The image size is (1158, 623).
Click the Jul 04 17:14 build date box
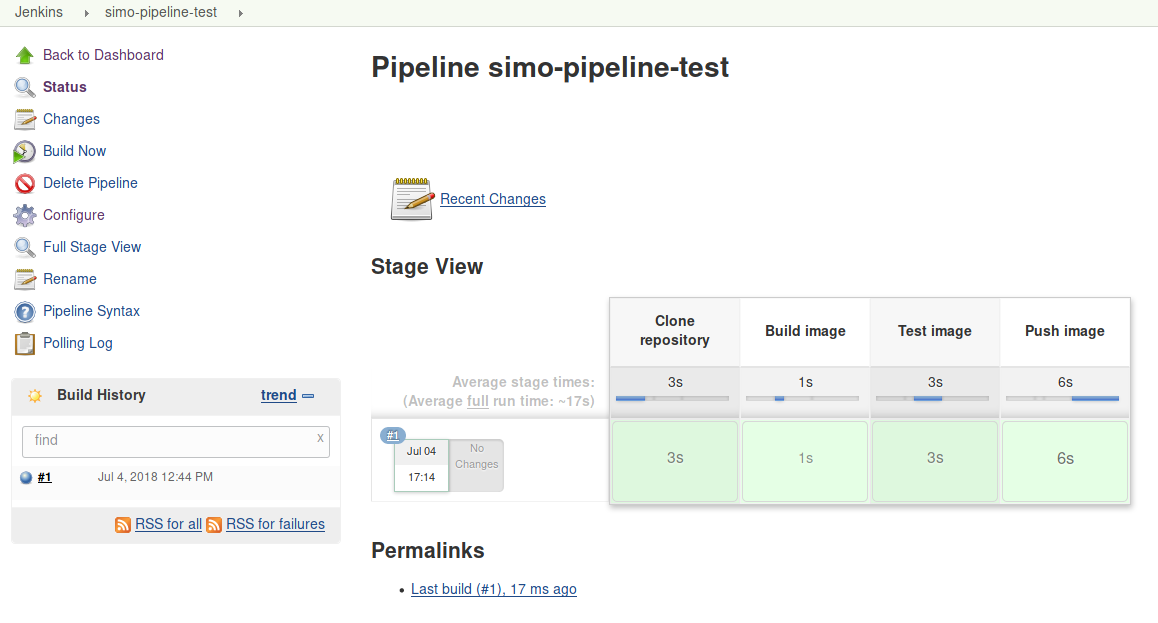pyautogui.click(x=421, y=465)
